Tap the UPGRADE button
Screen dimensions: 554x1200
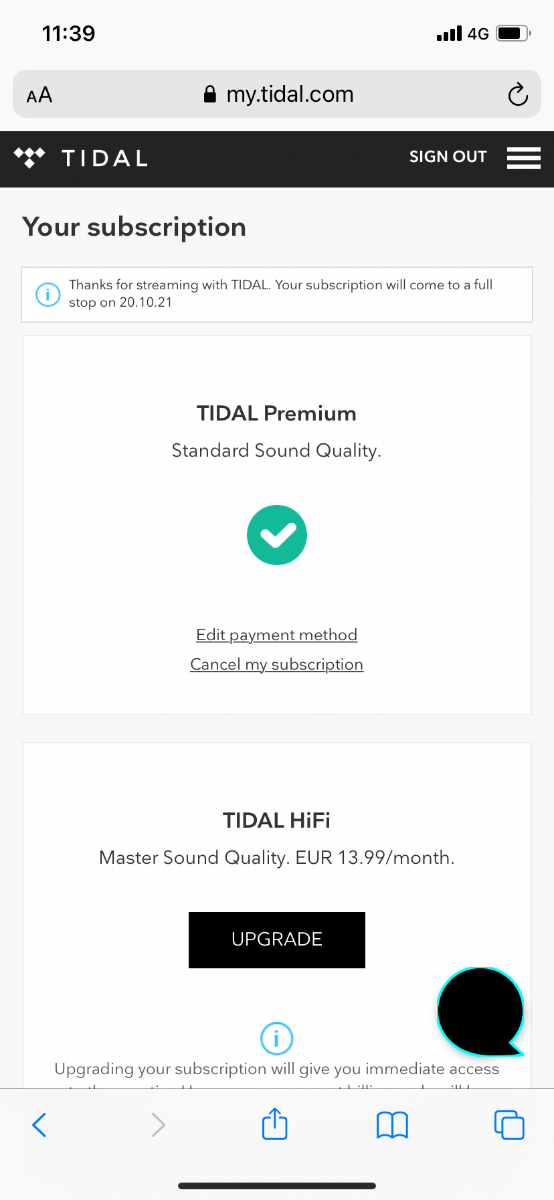277,939
